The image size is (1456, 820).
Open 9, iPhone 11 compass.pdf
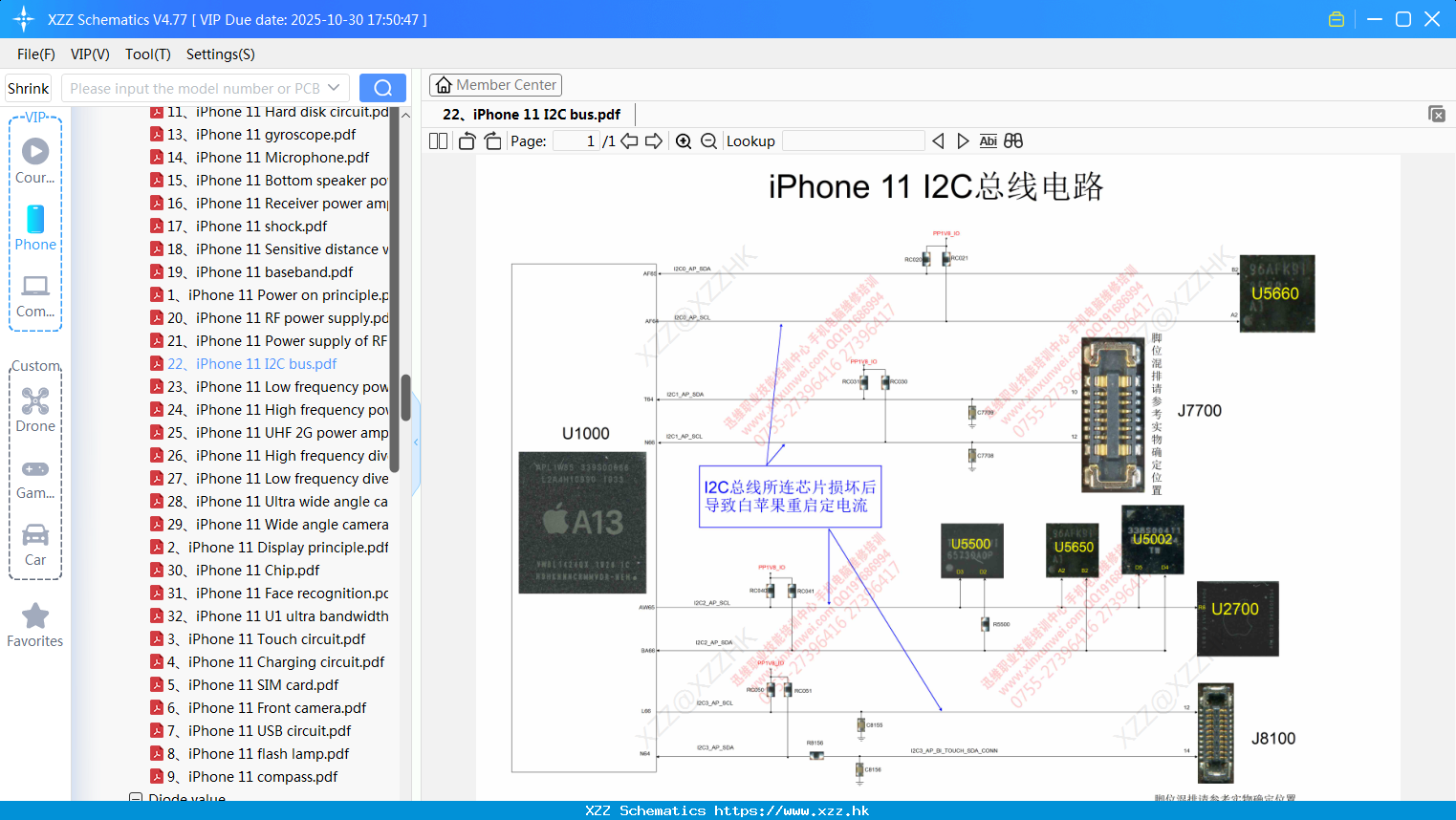point(244,777)
